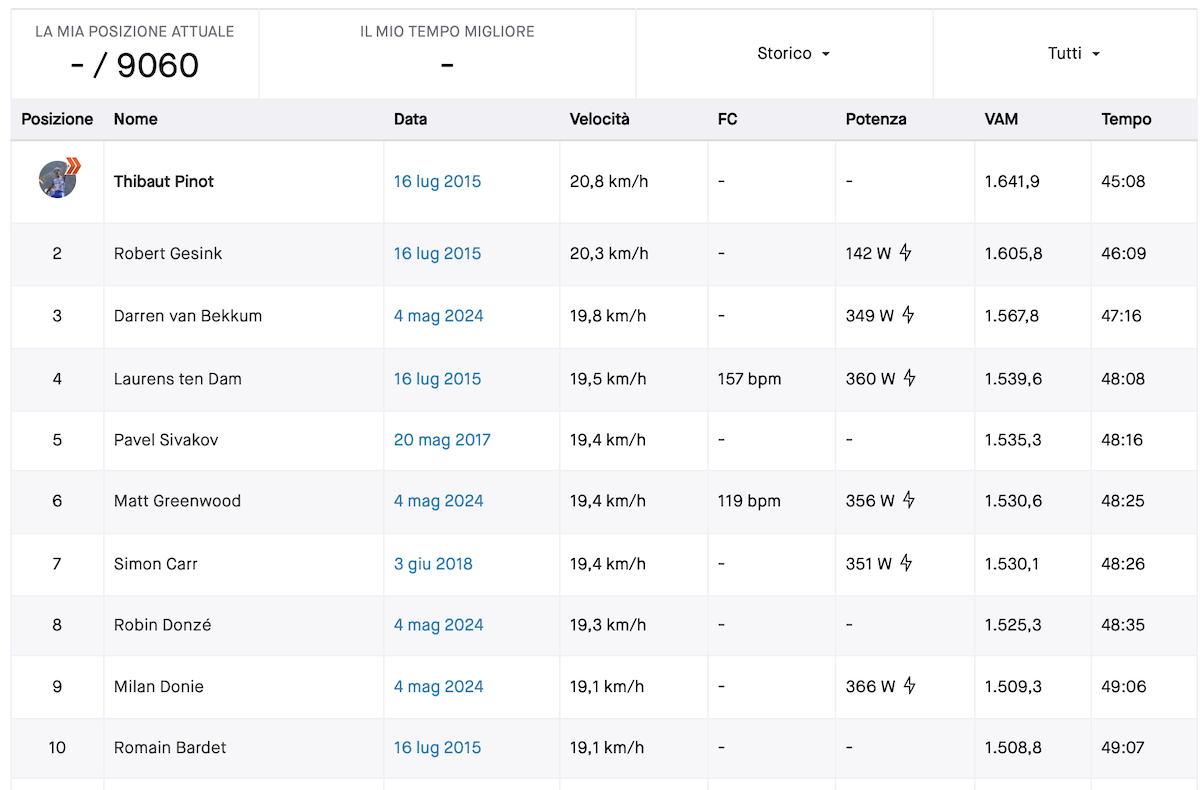The height and width of the screenshot is (790, 1200).
Task: Open Simon Carr's 3 giu 2018 activity
Action: (433, 564)
